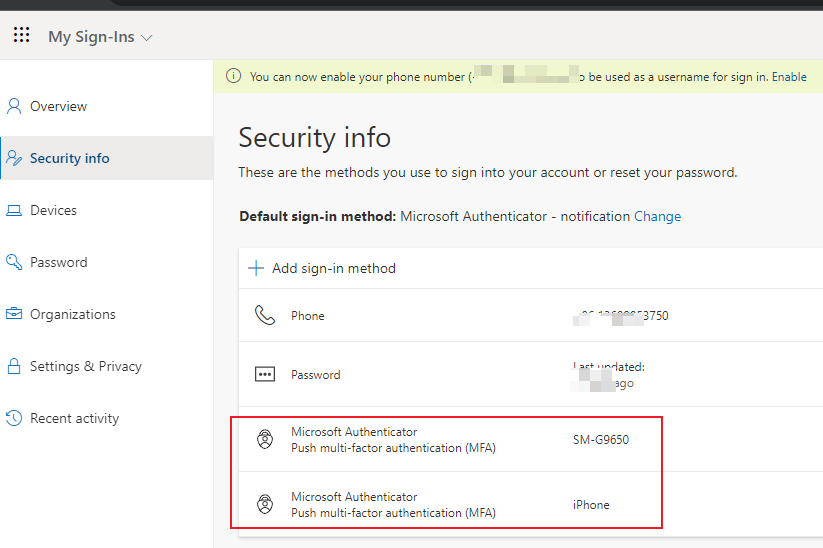Image resolution: width=823 pixels, height=548 pixels.
Task: Click the My Sign-Ins title
Action: pyautogui.click(x=91, y=37)
